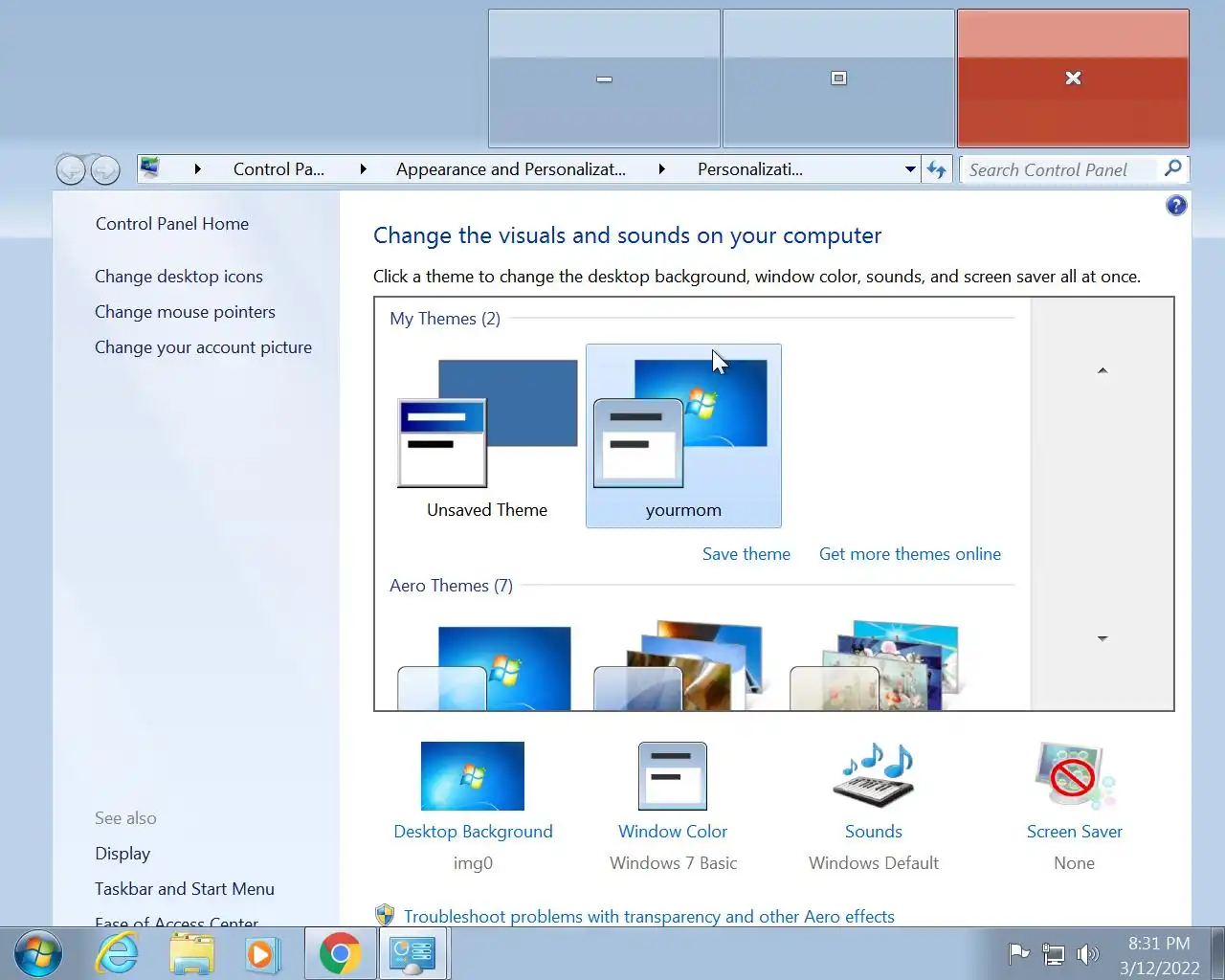Click the Control Panel taskbar button
The height and width of the screenshot is (980, 1225).
tap(413, 954)
